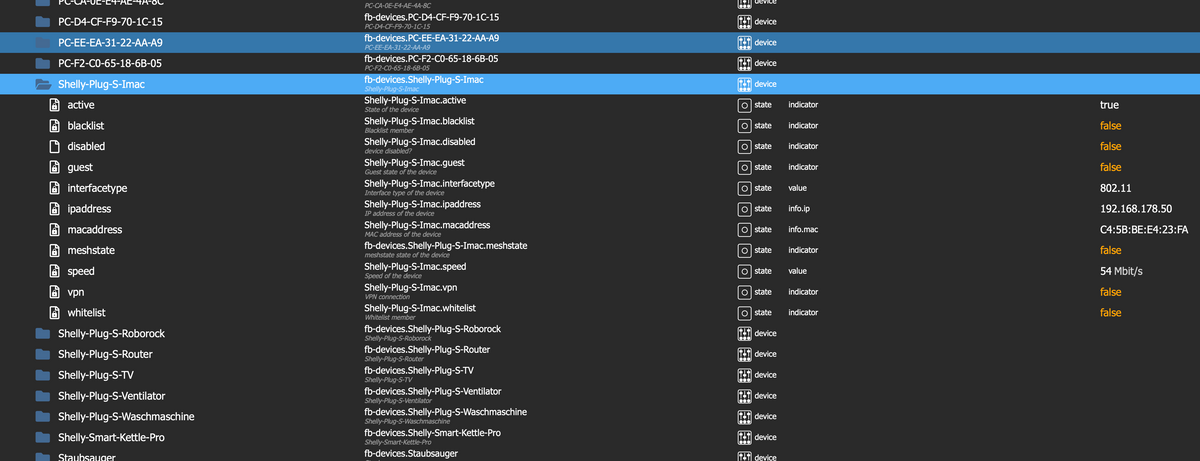Click the MAC address value C4:5B:BE:E4:23:FA
Screen dimensions: 1200x461
point(1143,230)
